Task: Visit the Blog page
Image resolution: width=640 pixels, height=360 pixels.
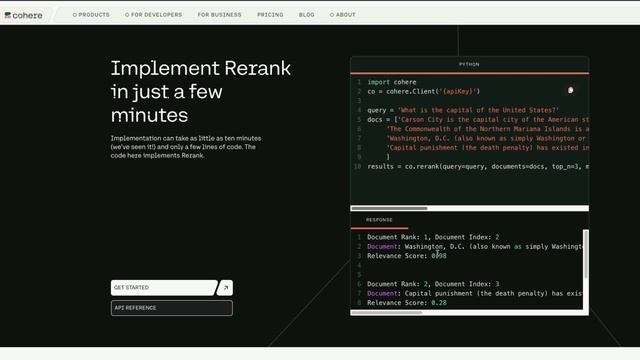Action: 307,15
